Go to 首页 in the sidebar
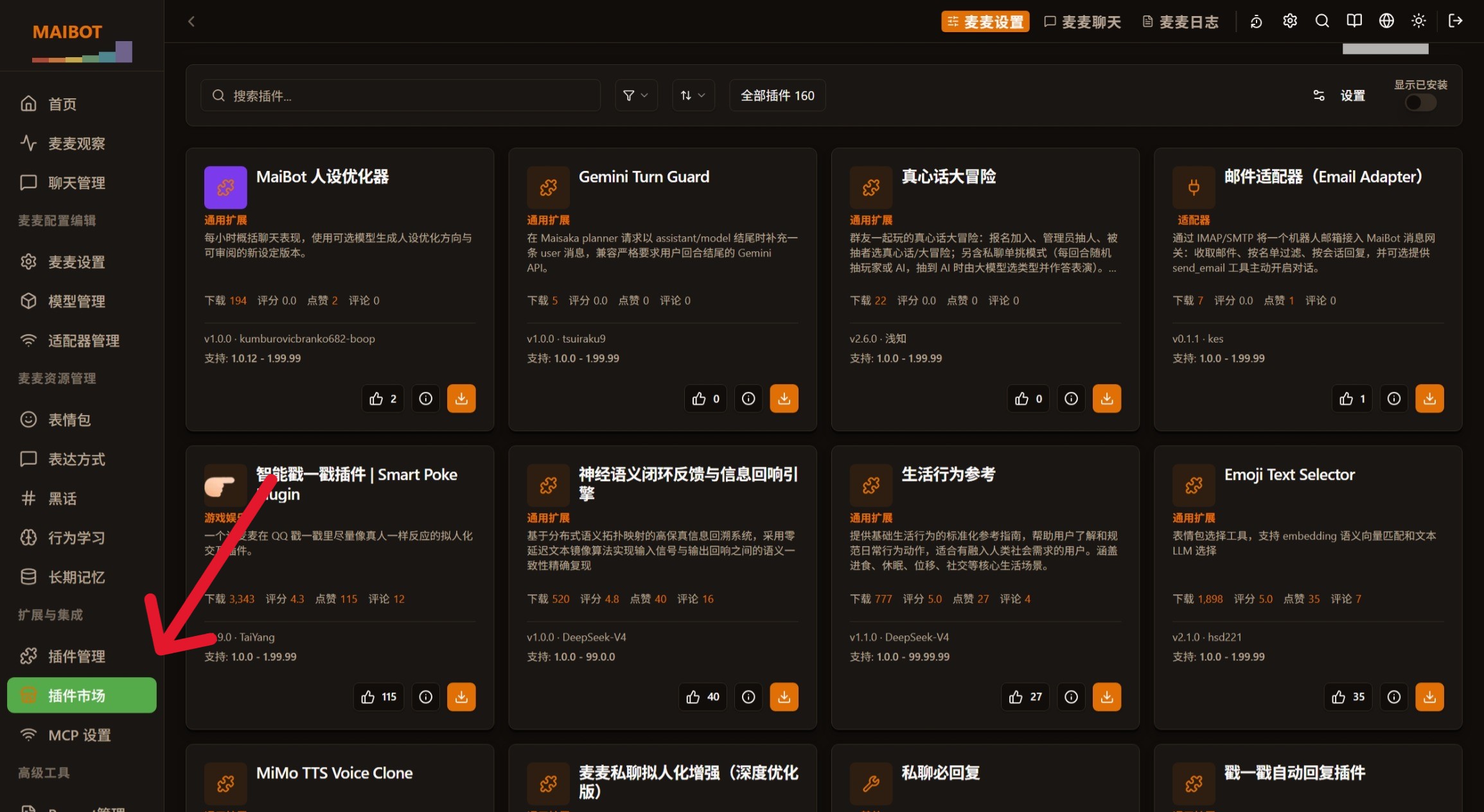The image size is (1484, 812). point(82,103)
